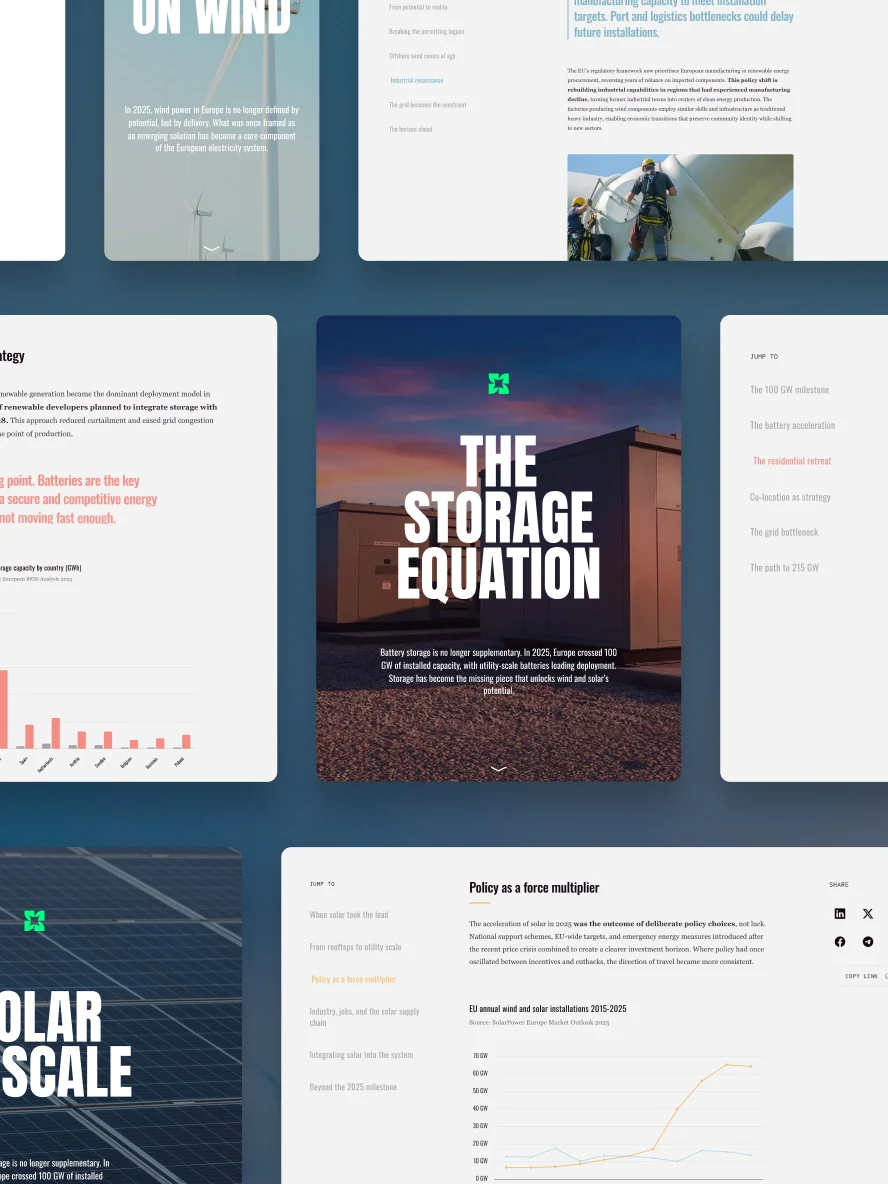Click the 'SHARE' label
The image size is (888, 1184).
coord(839,884)
